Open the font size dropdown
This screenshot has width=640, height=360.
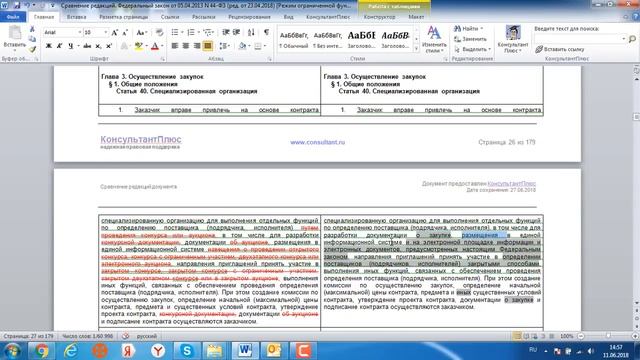[x=106, y=32]
